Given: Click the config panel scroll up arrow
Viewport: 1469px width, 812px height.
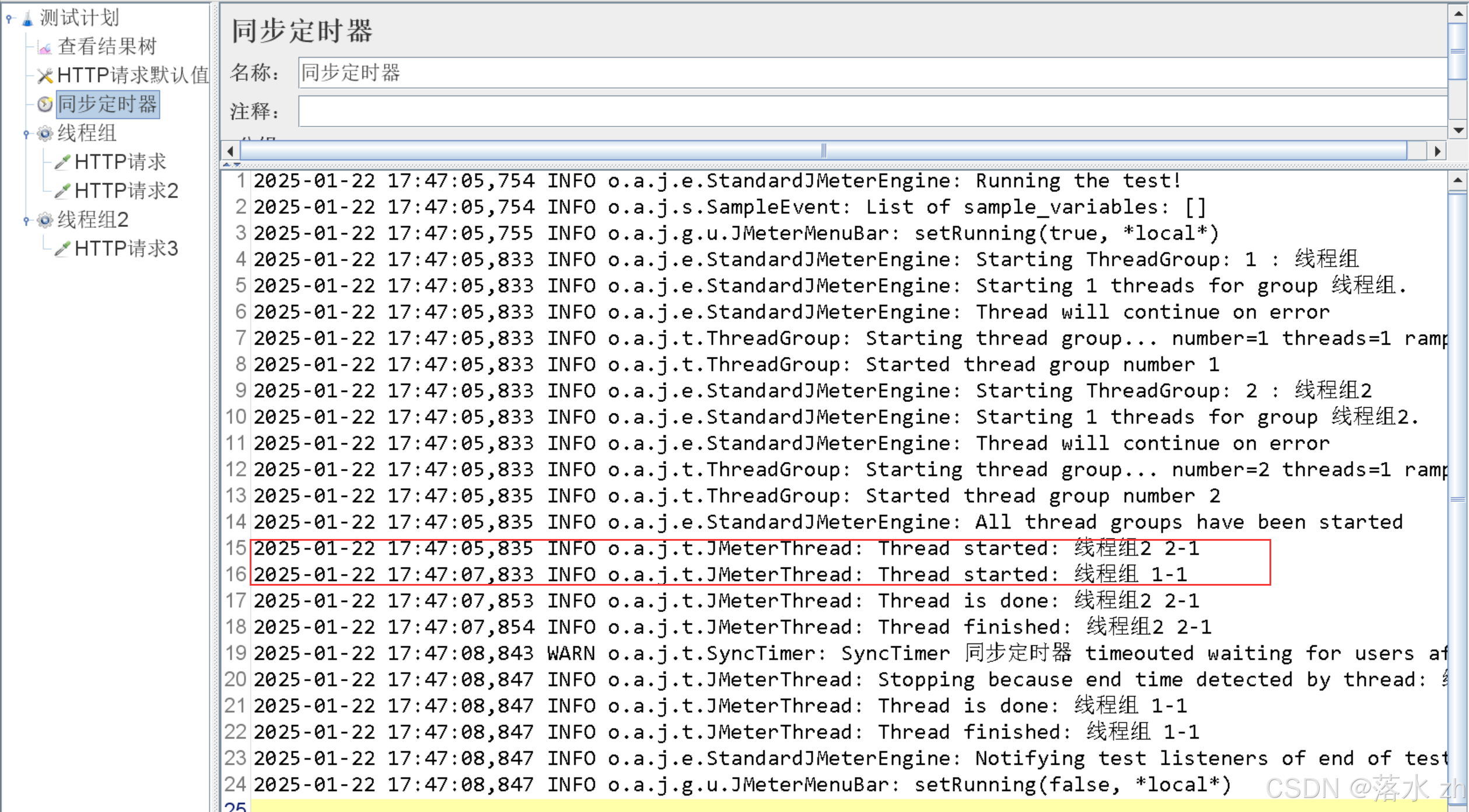Looking at the screenshot, I should point(1458,14).
